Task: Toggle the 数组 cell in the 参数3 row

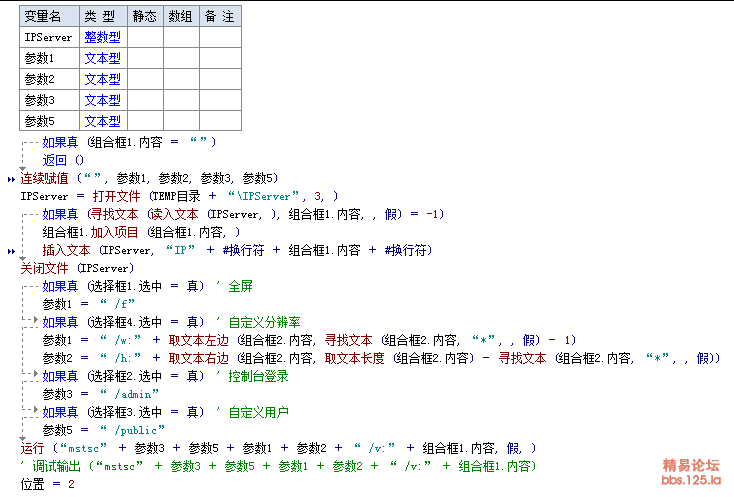Action: (x=180, y=100)
